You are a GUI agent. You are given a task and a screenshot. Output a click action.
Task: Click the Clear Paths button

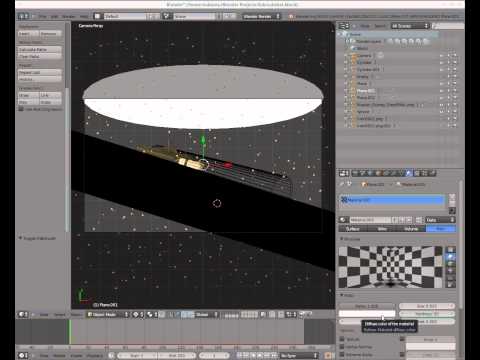click(40, 56)
